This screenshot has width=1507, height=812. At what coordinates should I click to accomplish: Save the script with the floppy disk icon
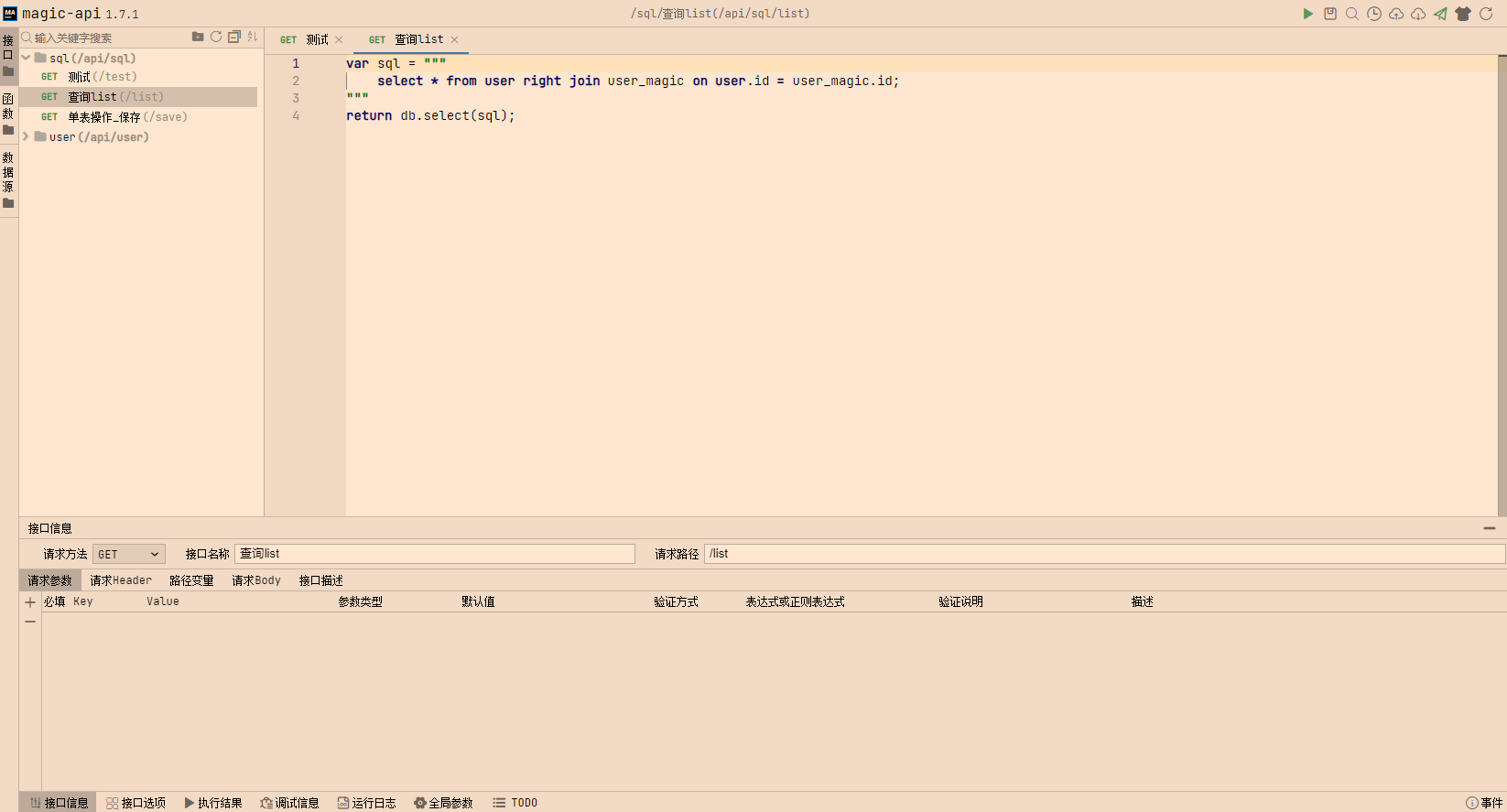[x=1330, y=14]
